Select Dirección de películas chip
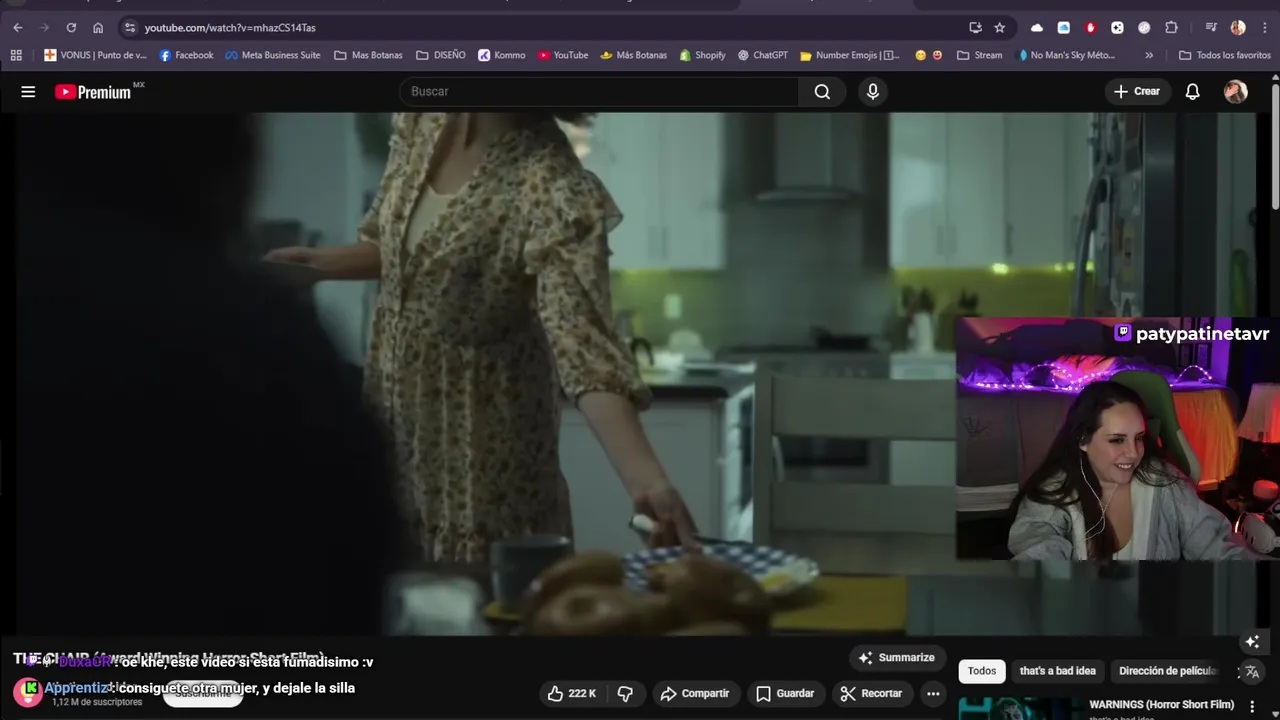 (1168, 671)
